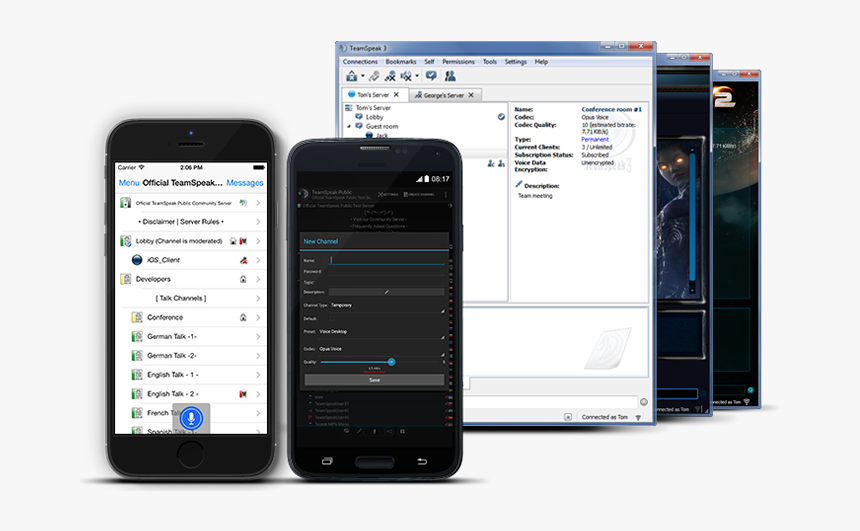The height and width of the screenshot is (531, 860).
Task: Tap the red flag icon on English Talk - 2 - row
Action: coord(243,394)
